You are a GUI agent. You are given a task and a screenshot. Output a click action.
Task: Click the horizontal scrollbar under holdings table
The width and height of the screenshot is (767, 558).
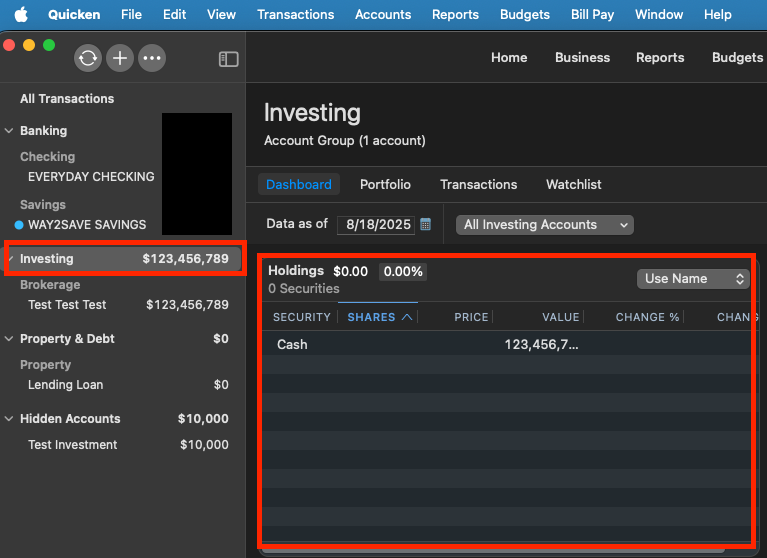tap(494, 551)
